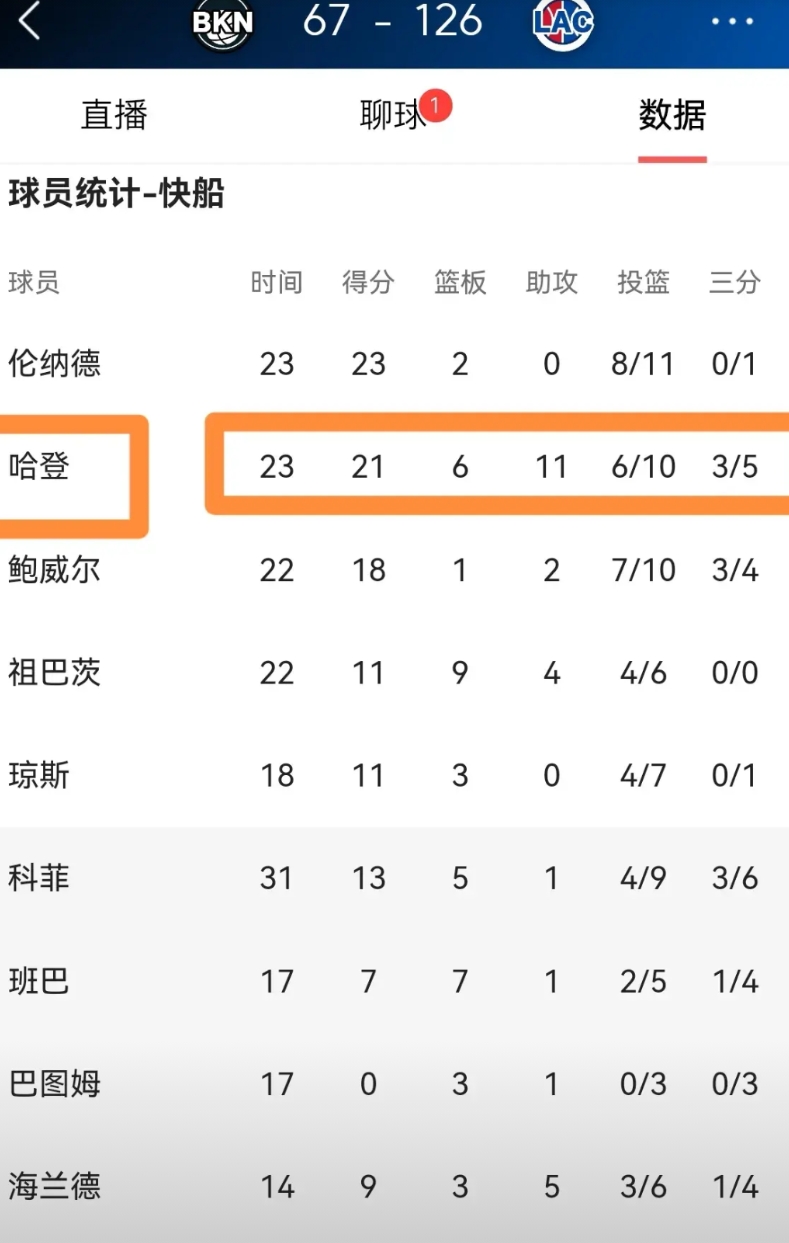Open player 海兰德's entry
Screen dimensions: 789x1243
55,1186
